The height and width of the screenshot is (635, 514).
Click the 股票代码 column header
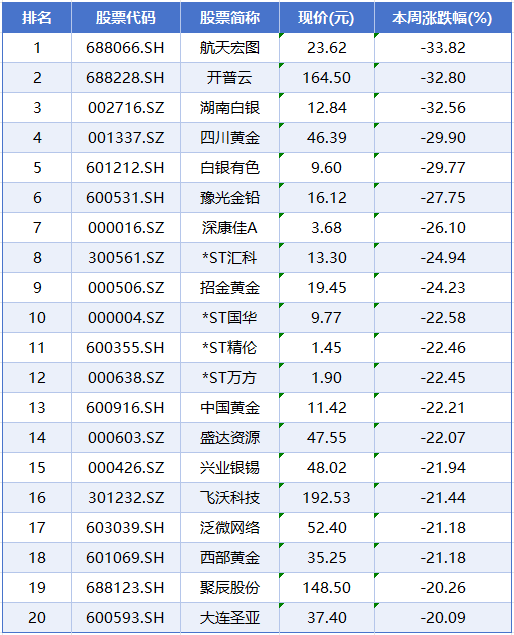[x=126, y=18]
